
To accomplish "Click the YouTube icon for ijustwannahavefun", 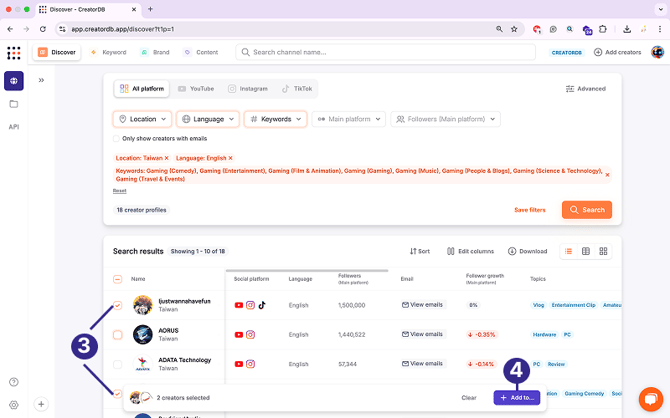I will [239, 305].
